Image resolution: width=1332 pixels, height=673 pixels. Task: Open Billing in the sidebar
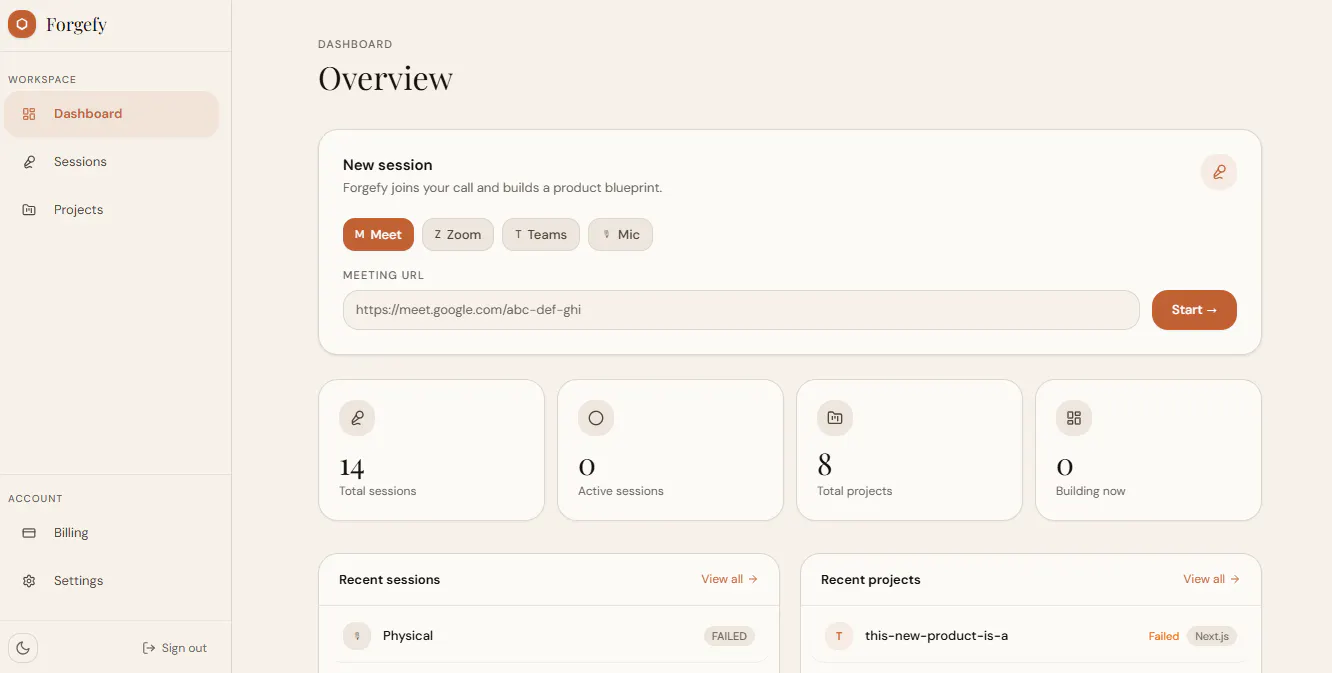point(111,533)
